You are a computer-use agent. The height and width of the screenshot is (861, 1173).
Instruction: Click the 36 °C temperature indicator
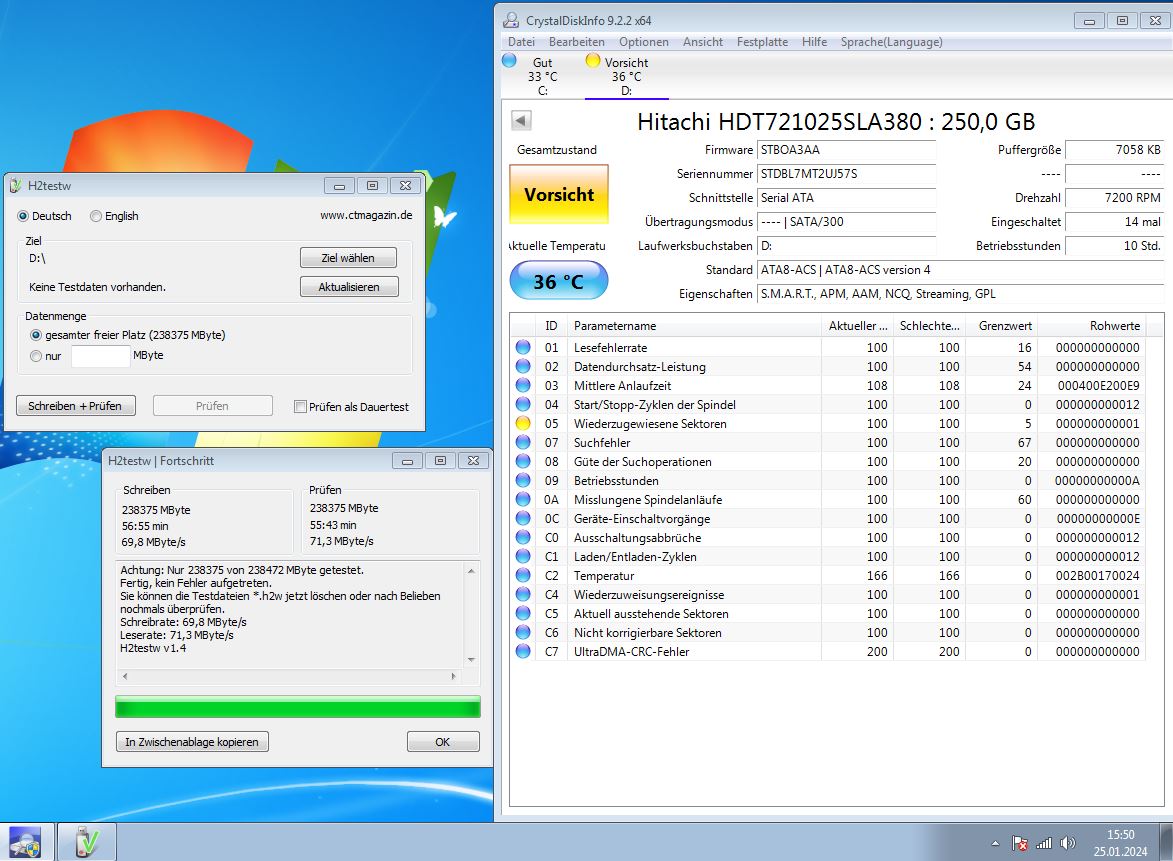click(558, 281)
